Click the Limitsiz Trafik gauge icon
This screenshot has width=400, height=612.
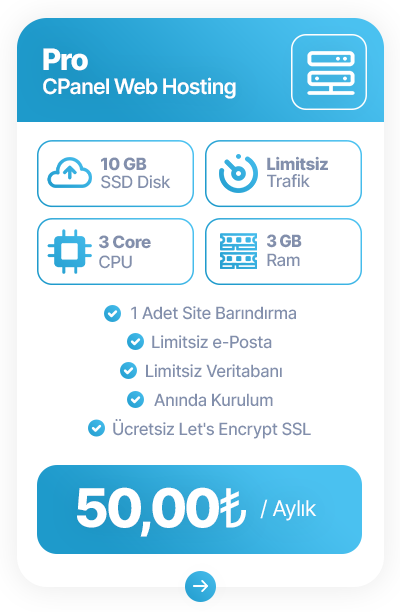238,173
